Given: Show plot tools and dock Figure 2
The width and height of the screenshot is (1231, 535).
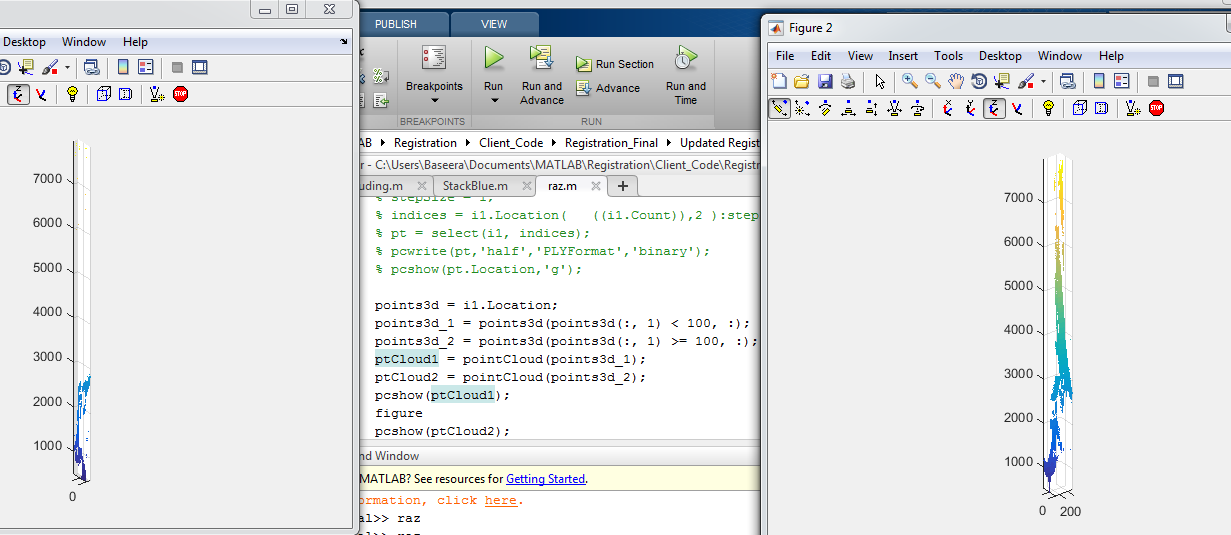Looking at the screenshot, I should (x=1176, y=81).
